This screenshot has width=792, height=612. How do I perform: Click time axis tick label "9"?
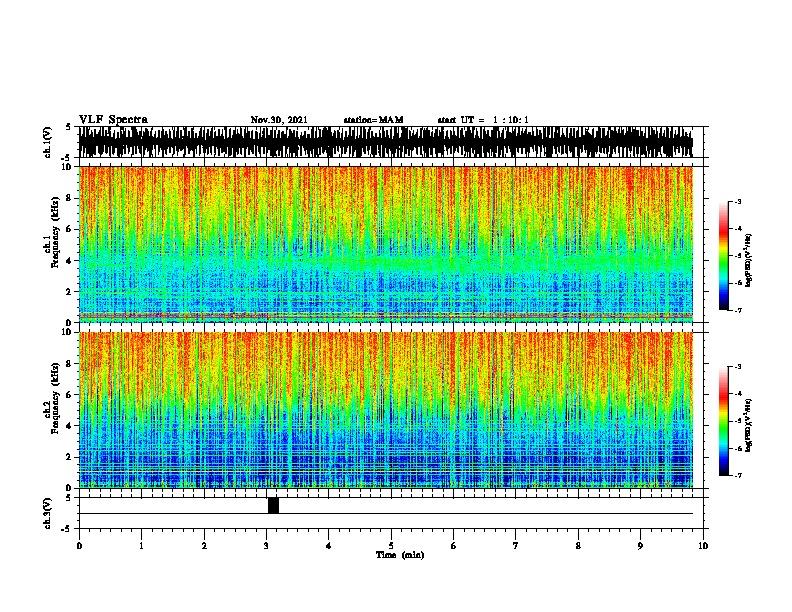[x=640, y=546]
